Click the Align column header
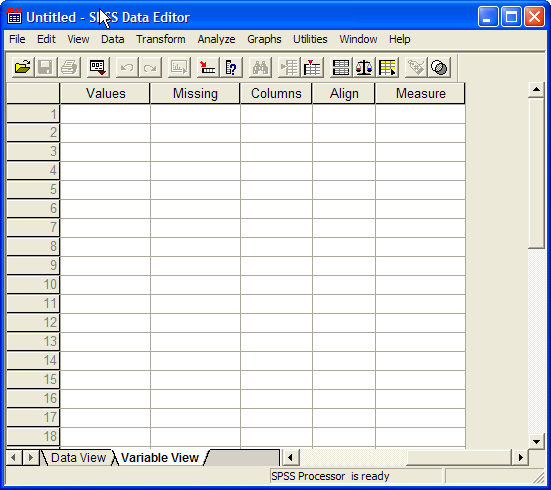Screen dimensions: 551x490 (x=344, y=94)
